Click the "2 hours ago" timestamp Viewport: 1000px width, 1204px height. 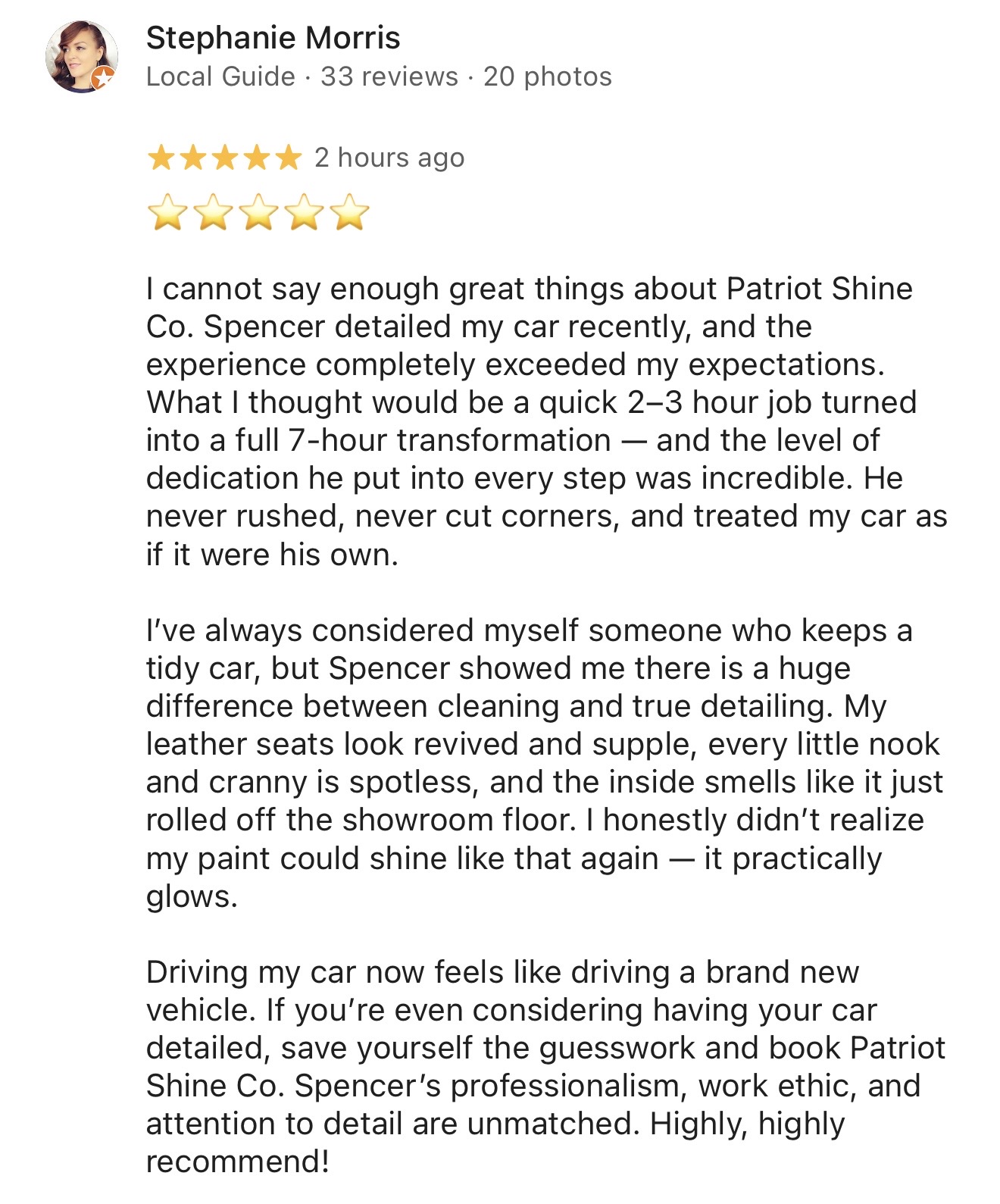(389, 158)
